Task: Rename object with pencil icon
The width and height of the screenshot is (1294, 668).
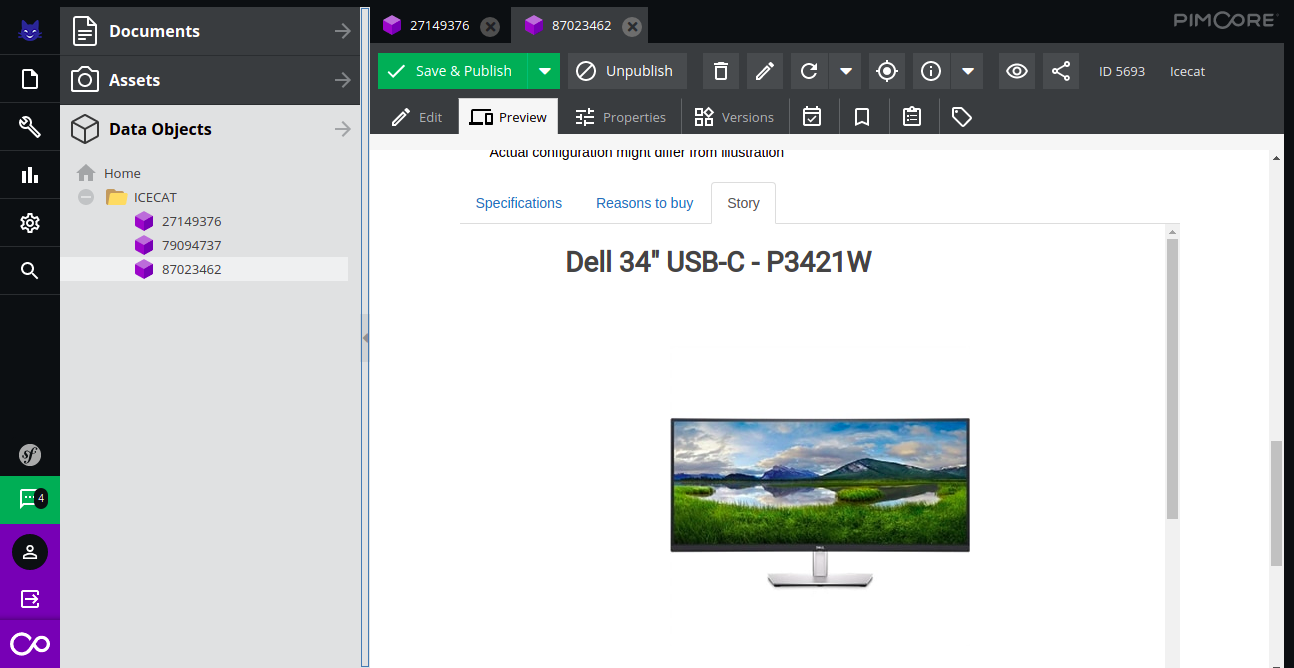Action: point(765,71)
